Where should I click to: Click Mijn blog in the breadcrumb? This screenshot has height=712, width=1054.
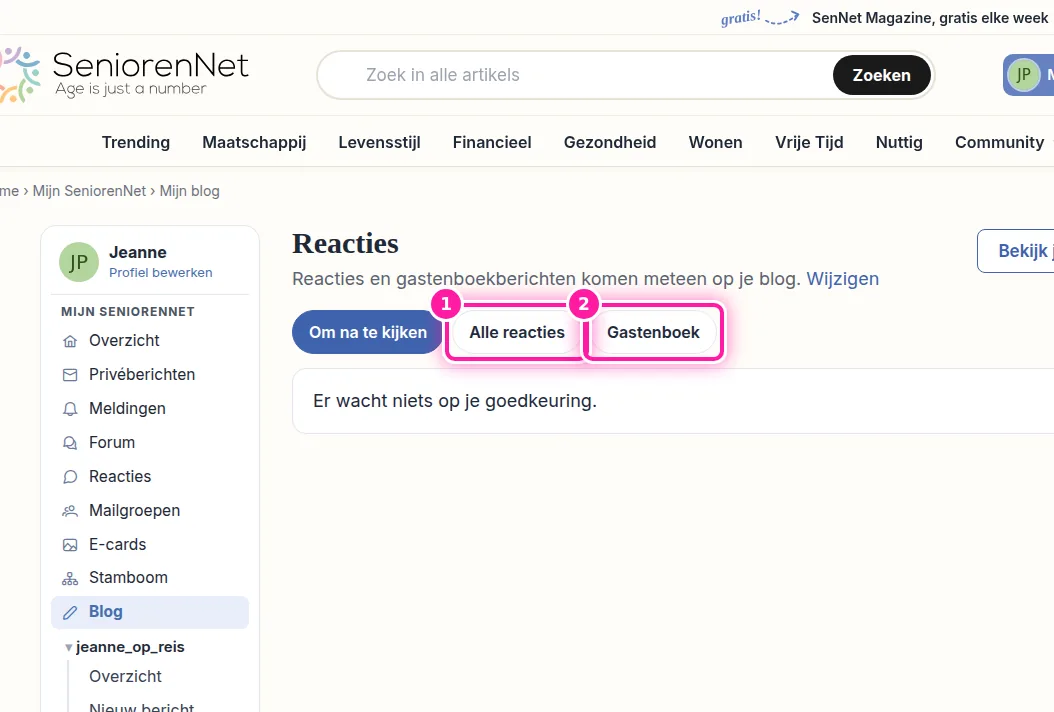click(190, 191)
